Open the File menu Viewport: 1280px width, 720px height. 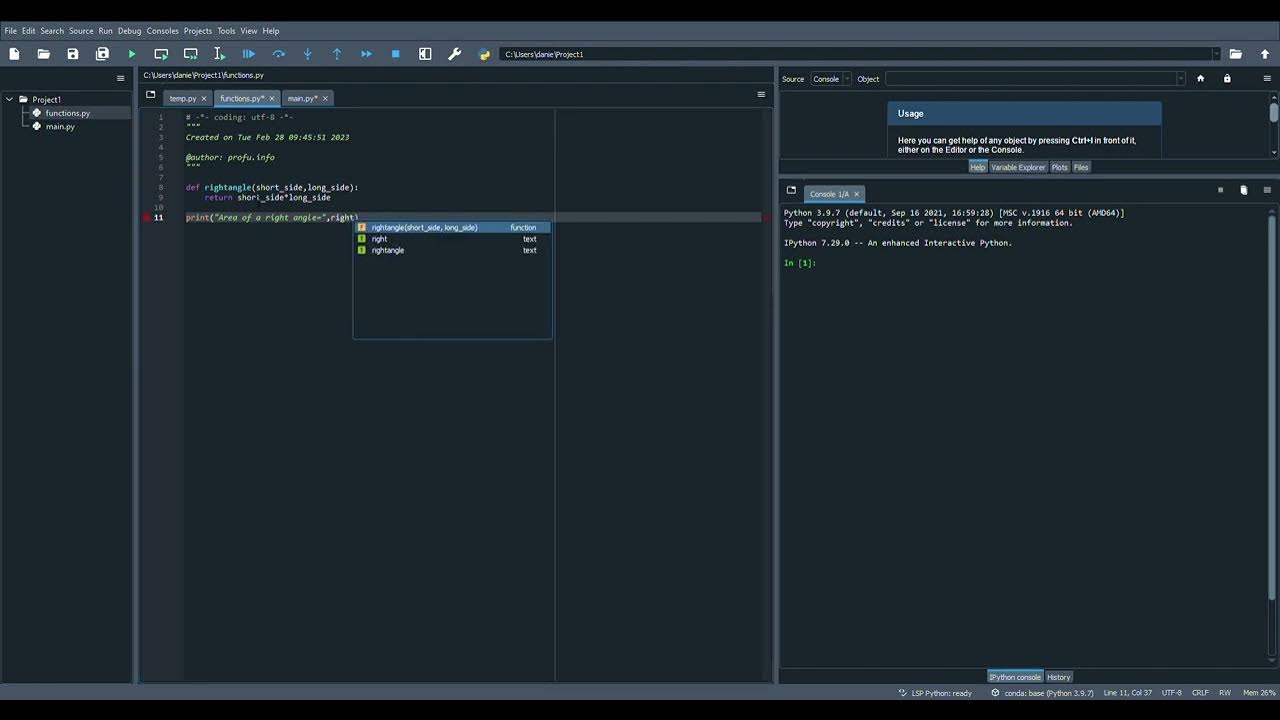coord(11,31)
